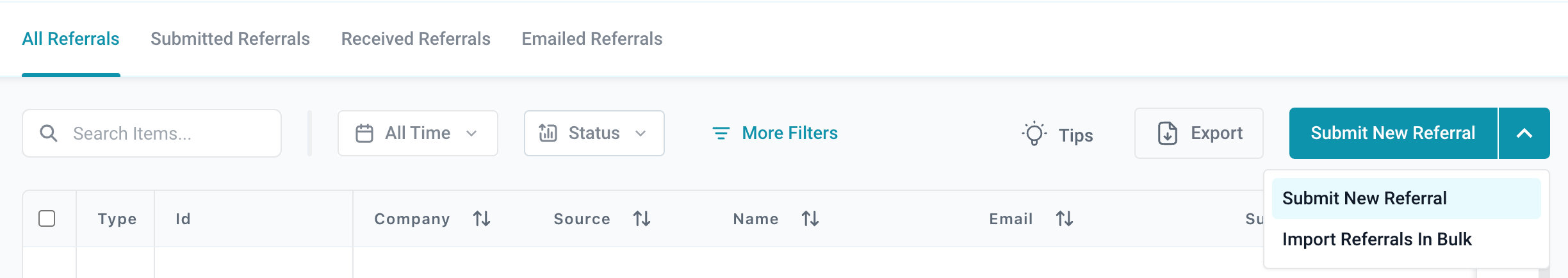Viewport: 1568px width, 278px height.
Task: Click the Status chart icon
Action: point(548,133)
